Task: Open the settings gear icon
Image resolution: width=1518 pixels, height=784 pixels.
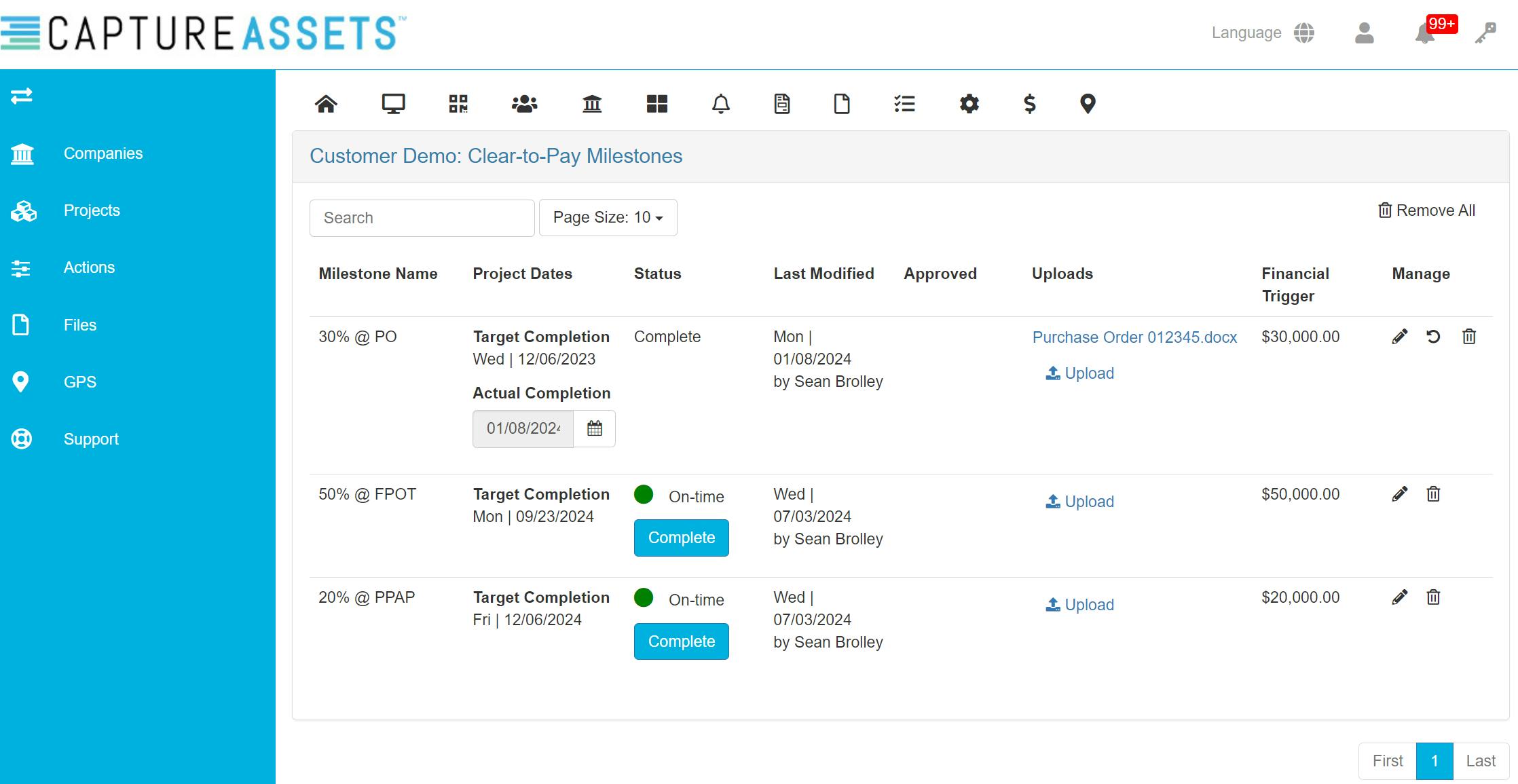Action: click(969, 104)
